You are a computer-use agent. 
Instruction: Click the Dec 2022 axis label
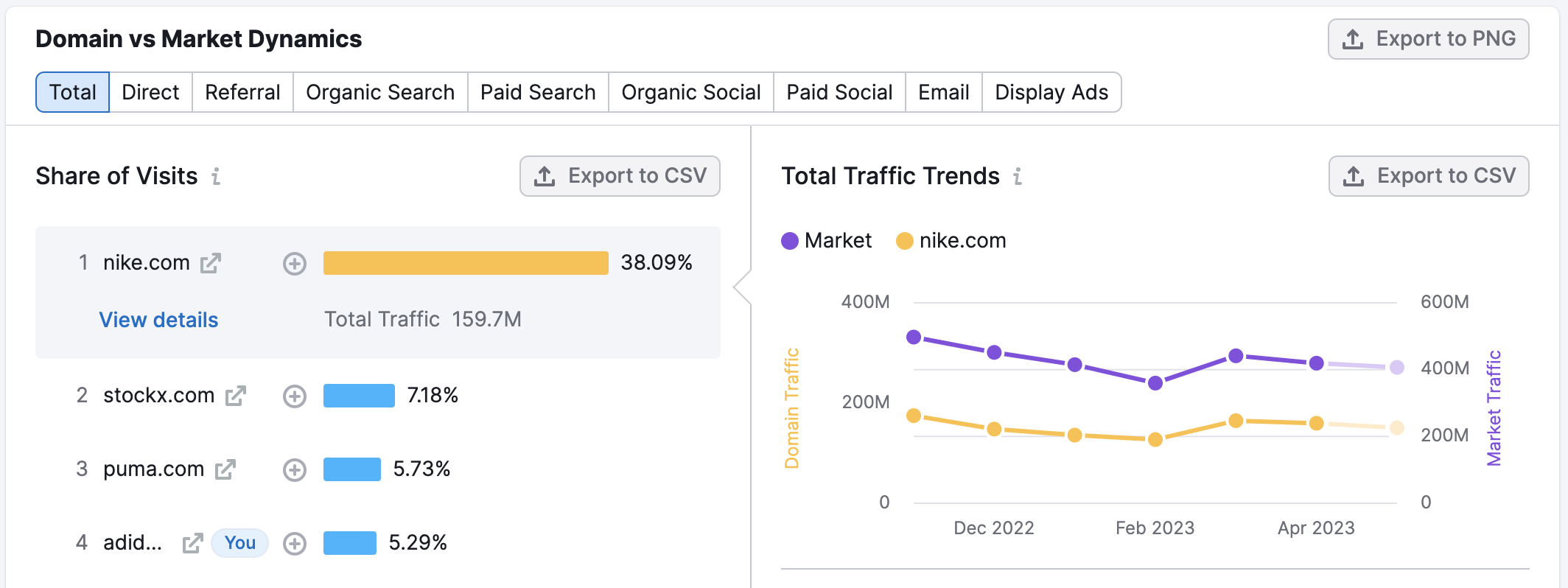994,528
